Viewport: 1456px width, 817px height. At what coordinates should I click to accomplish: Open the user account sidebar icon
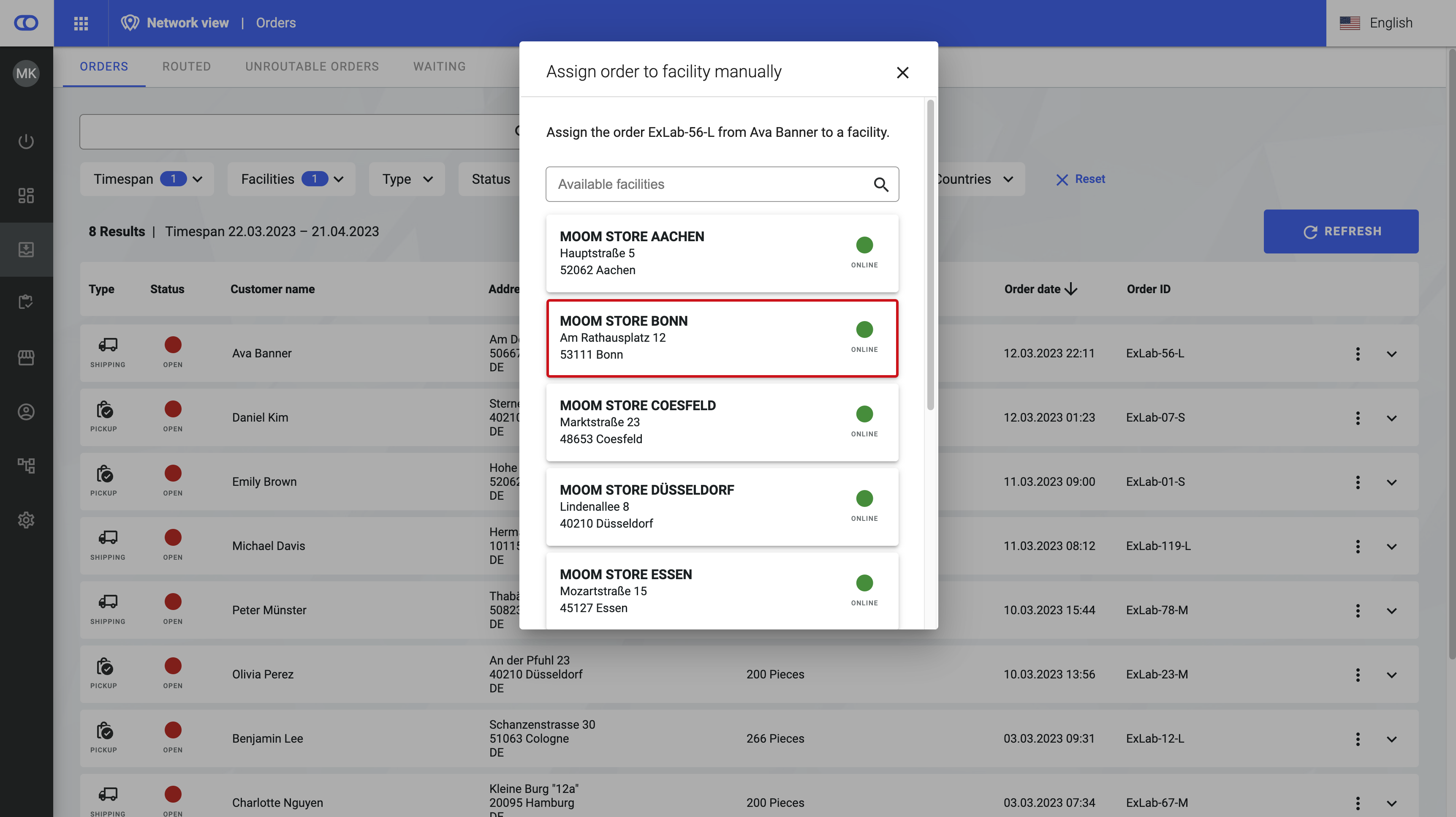26,411
